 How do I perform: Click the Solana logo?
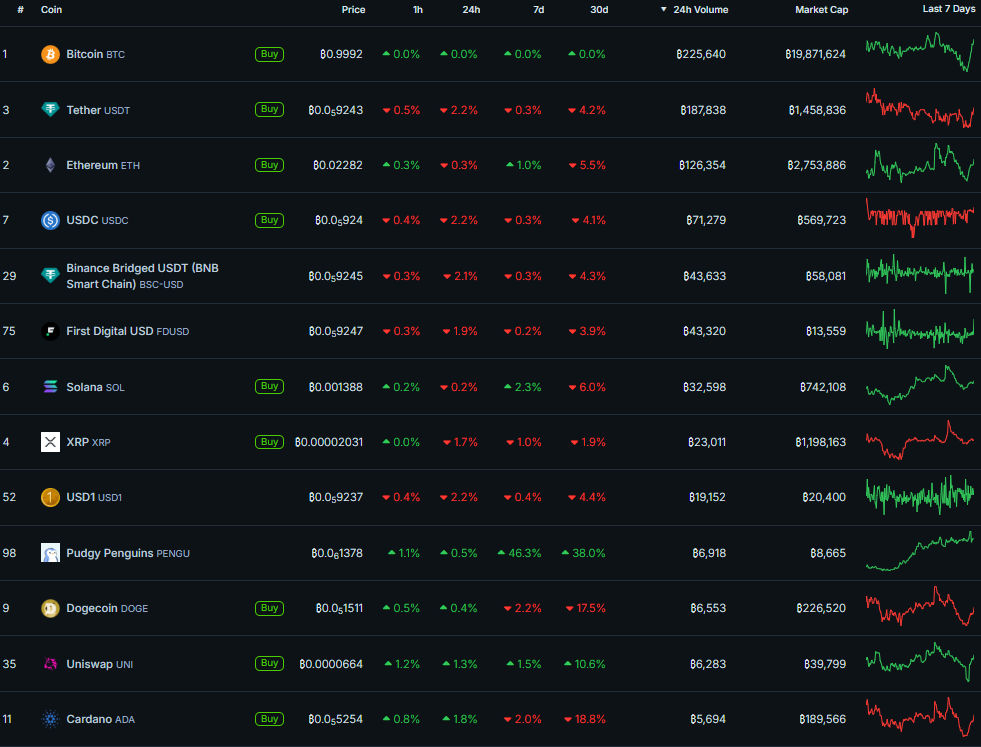(x=50, y=387)
